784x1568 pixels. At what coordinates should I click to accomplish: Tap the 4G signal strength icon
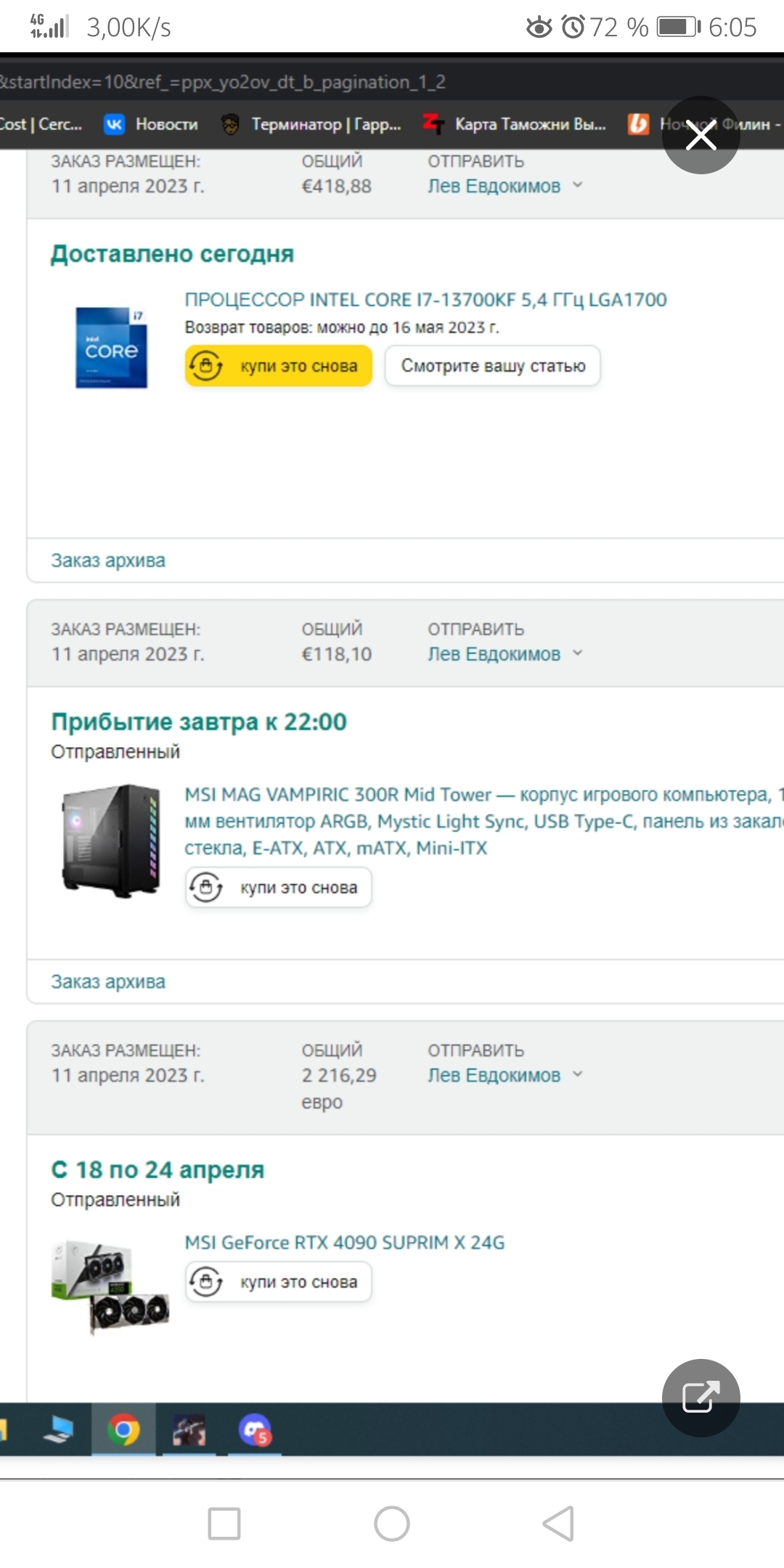point(49,26)
